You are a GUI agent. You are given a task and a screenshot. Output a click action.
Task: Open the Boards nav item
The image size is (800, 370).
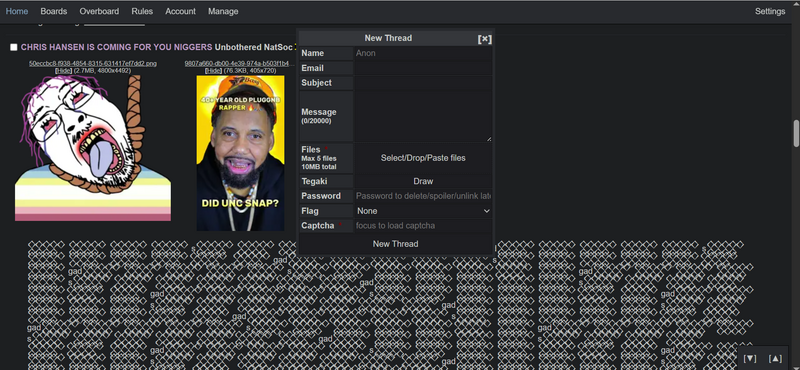[x=54, y=11]
